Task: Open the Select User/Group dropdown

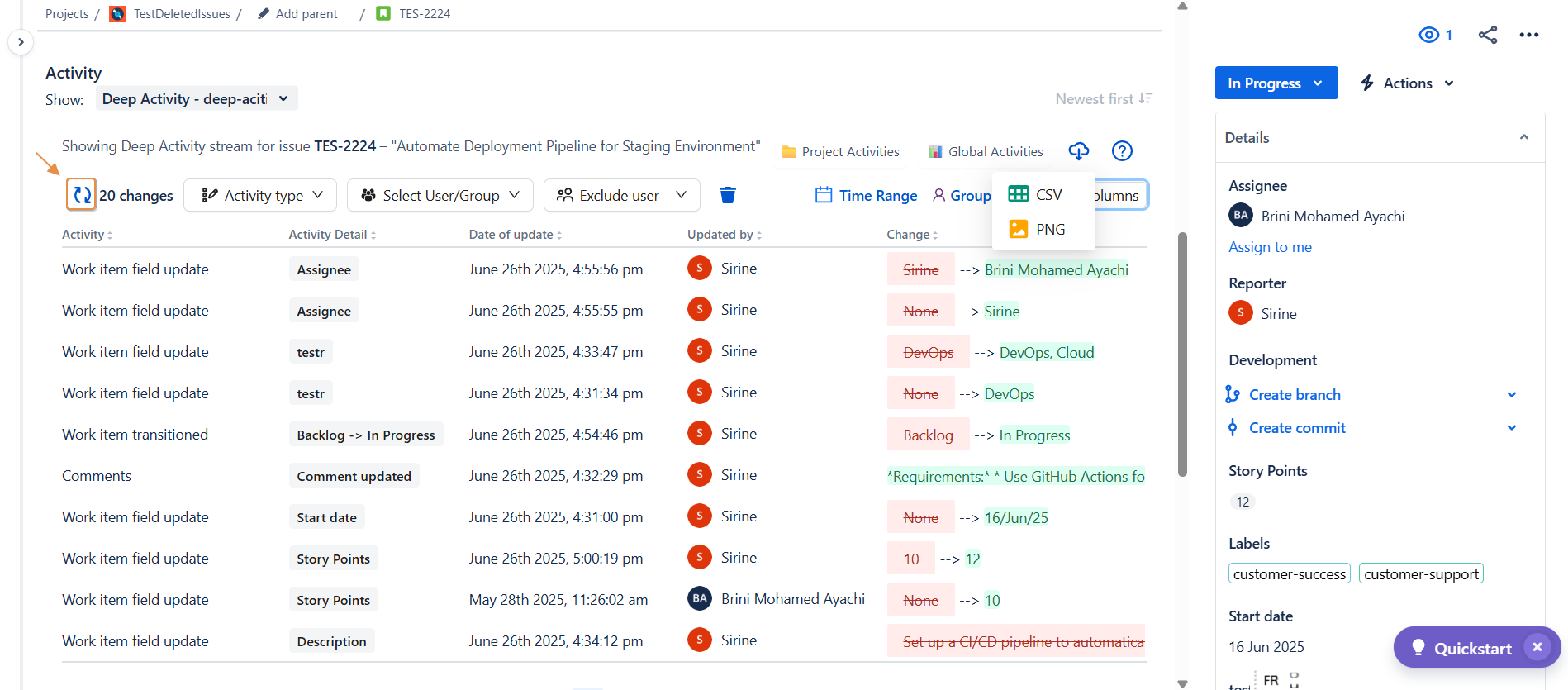Action: pyautogui.click(x=440, y=195)
